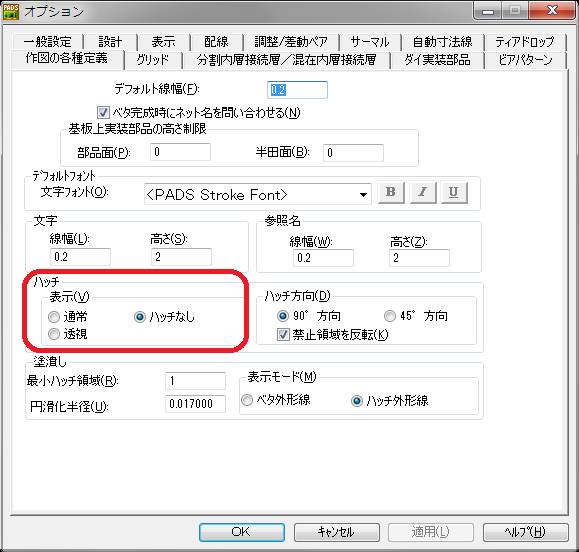Uncheck 禁止領域を反転 checkbox
579x552 pixels.
coord(283,335)
